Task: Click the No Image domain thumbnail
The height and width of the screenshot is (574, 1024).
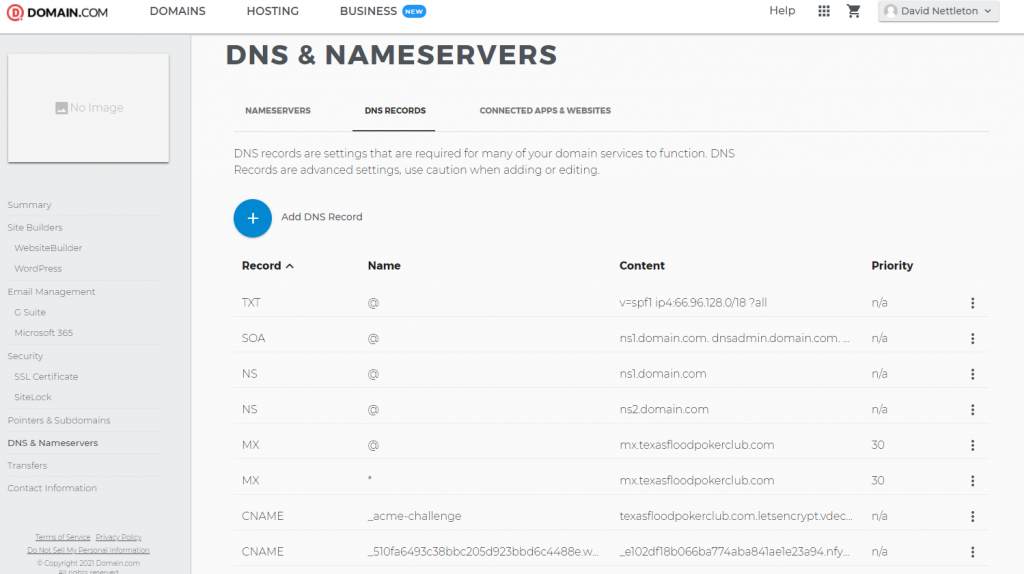Action: pos(88,108)
